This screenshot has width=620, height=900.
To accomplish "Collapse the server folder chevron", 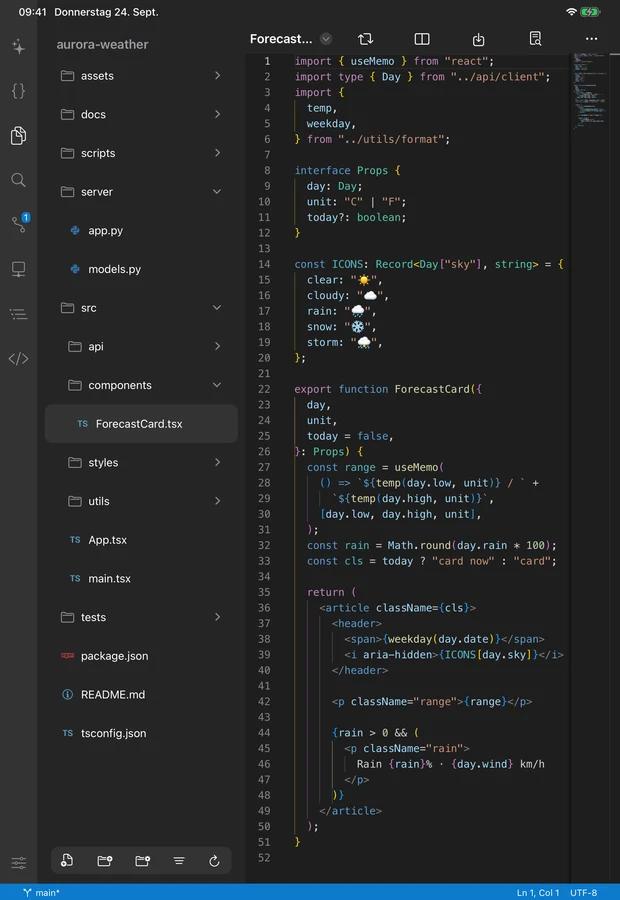I will (217, 191).
